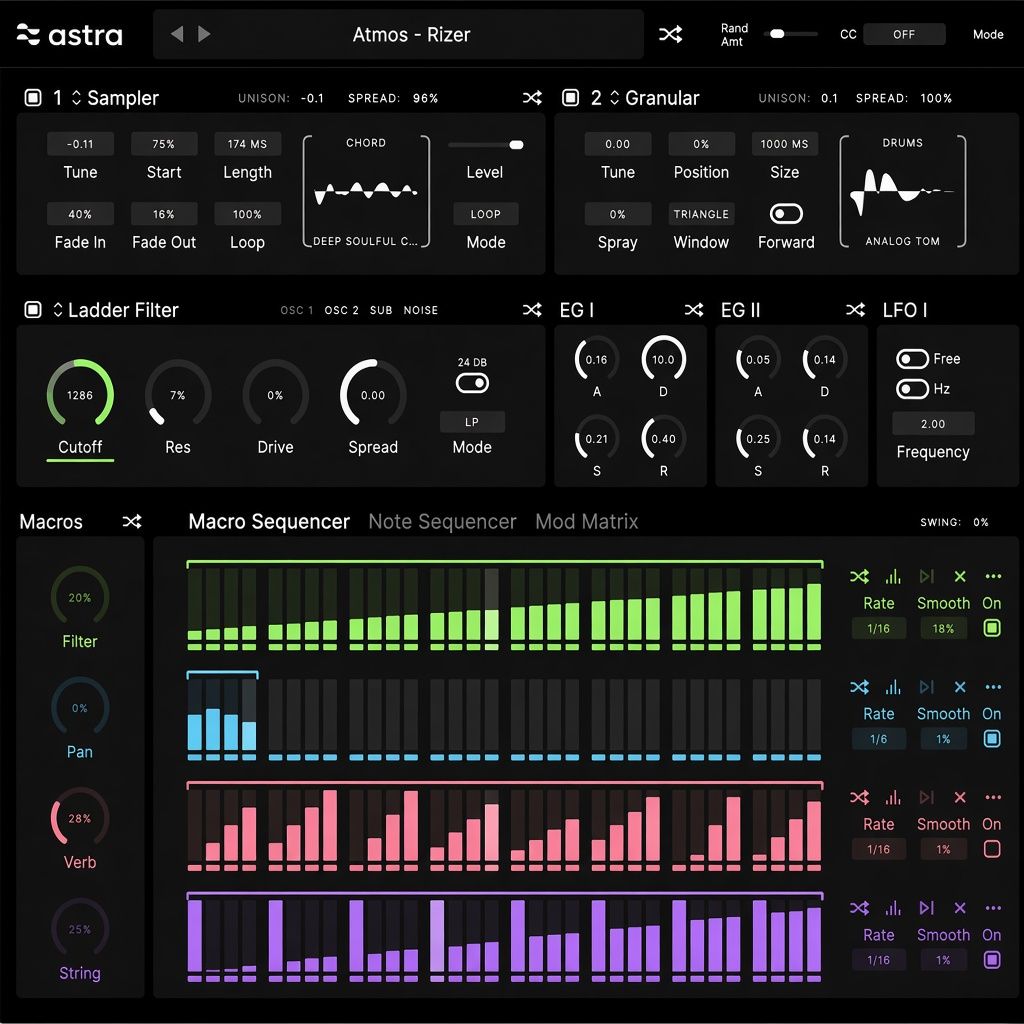Screen dimensions: 1024x1024
Task: Select OSC 2 filter routing
Action: (x=342, y=310)
